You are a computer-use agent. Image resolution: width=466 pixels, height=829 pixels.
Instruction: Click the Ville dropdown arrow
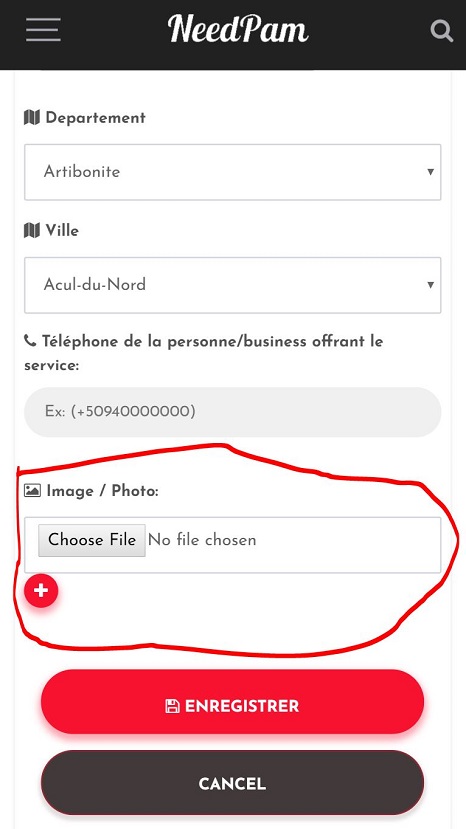(x=431, y=285)
